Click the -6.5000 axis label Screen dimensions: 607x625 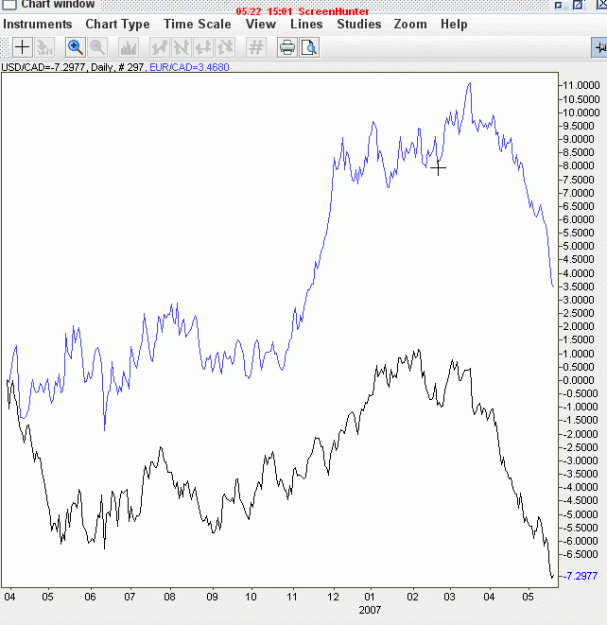(x=580, y=554)
